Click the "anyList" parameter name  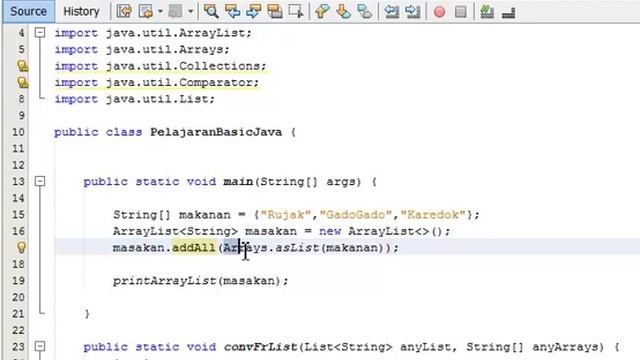click(425, 347)
